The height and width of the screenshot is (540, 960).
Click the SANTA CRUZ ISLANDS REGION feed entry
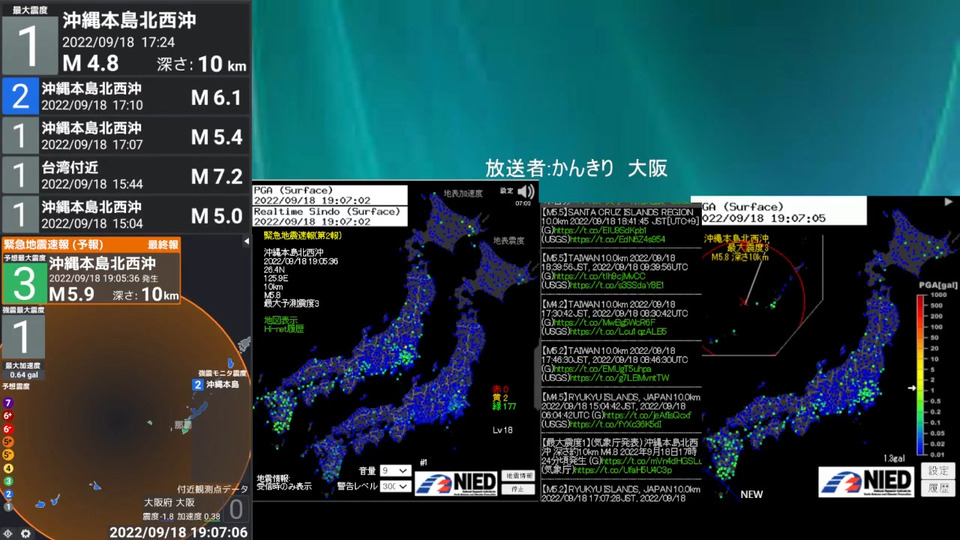click(620, 225)
